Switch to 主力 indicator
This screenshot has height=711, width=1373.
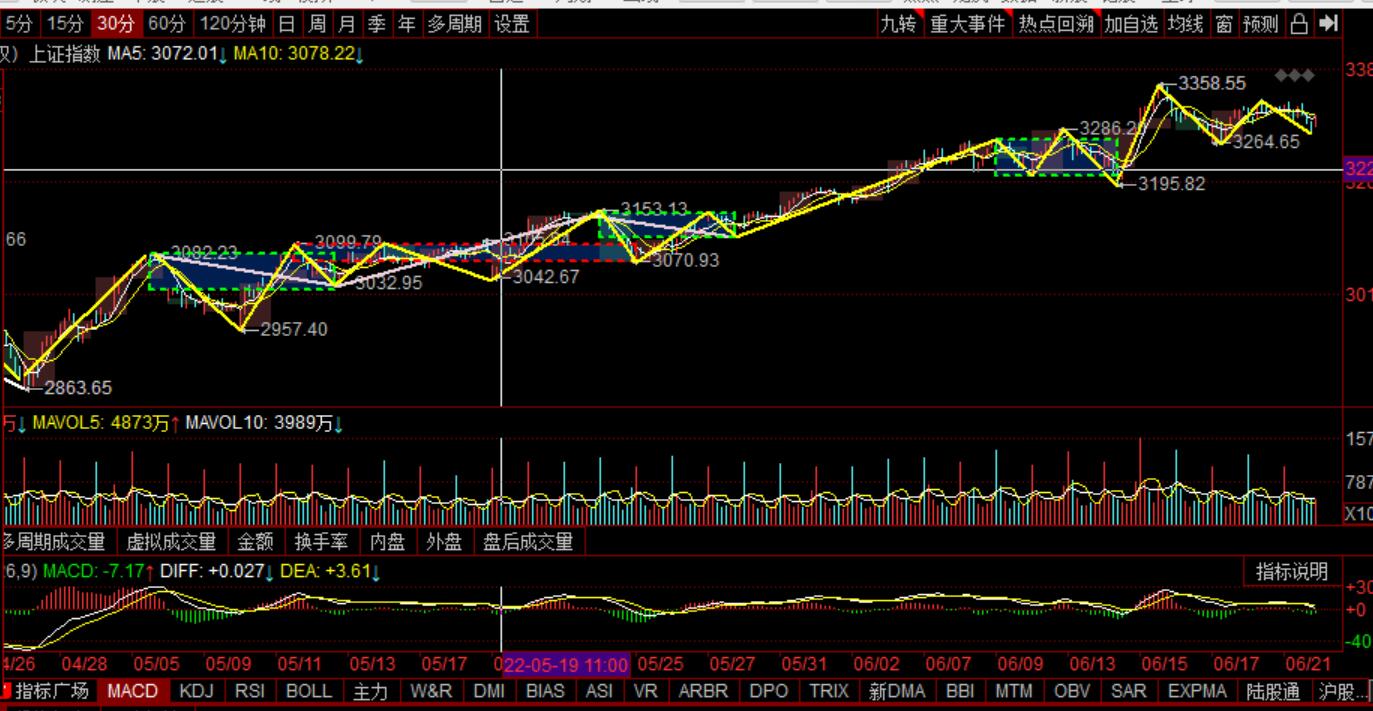coord(369,691)
